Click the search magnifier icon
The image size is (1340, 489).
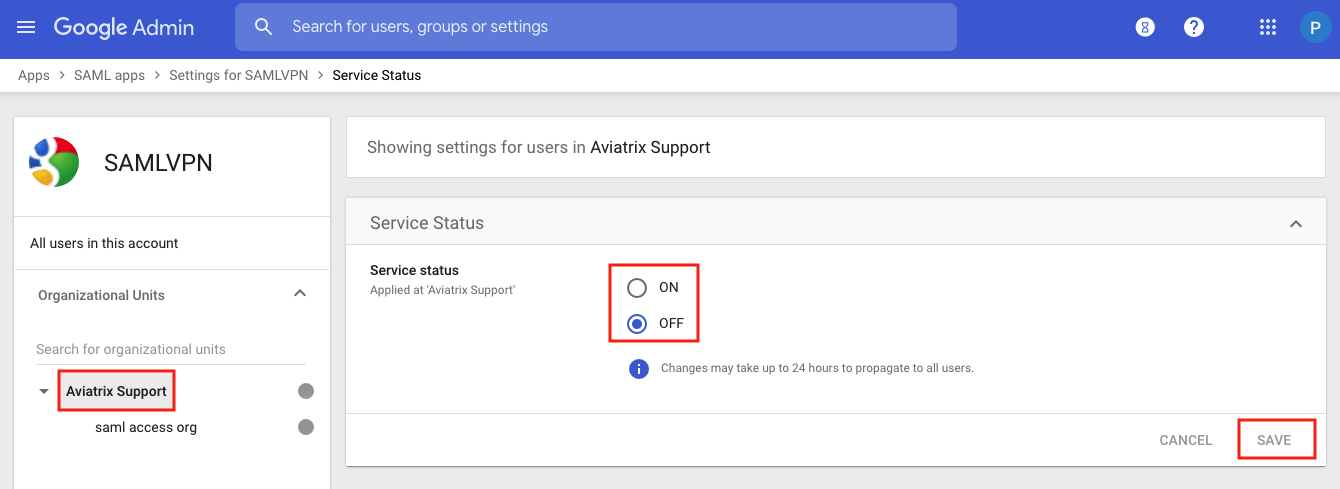[264, 27]
